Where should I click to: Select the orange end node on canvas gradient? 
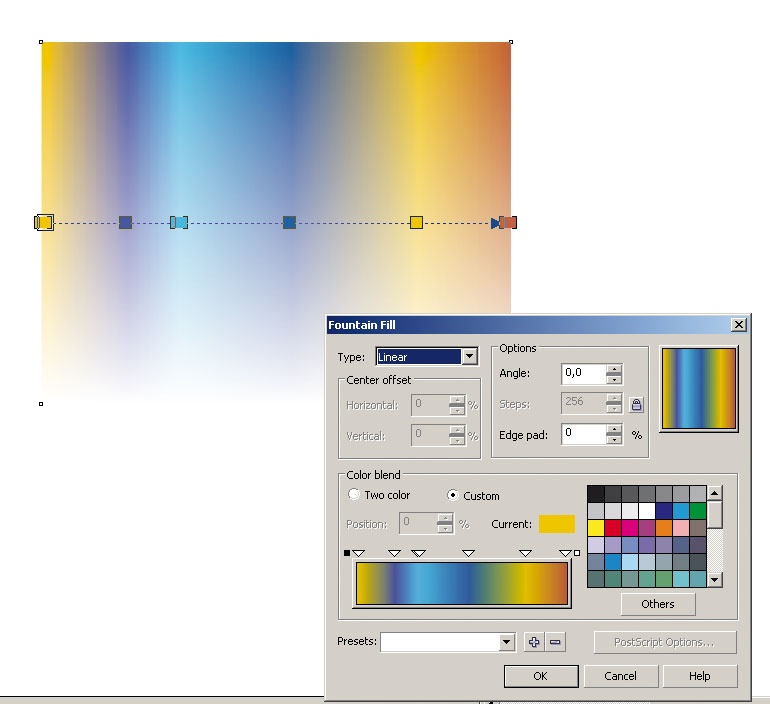(510, 222)
